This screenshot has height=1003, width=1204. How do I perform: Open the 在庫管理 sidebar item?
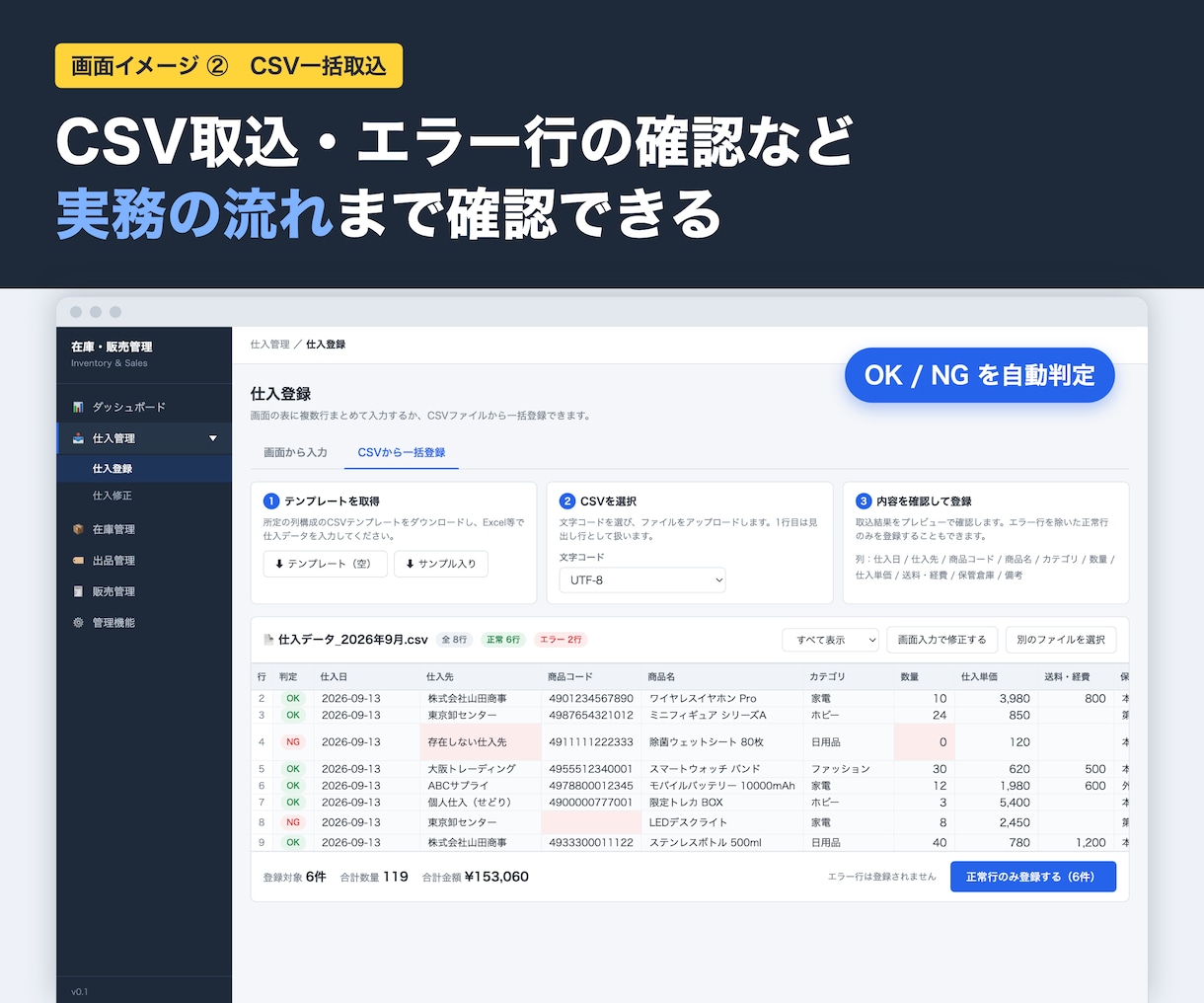pos(144,529)
